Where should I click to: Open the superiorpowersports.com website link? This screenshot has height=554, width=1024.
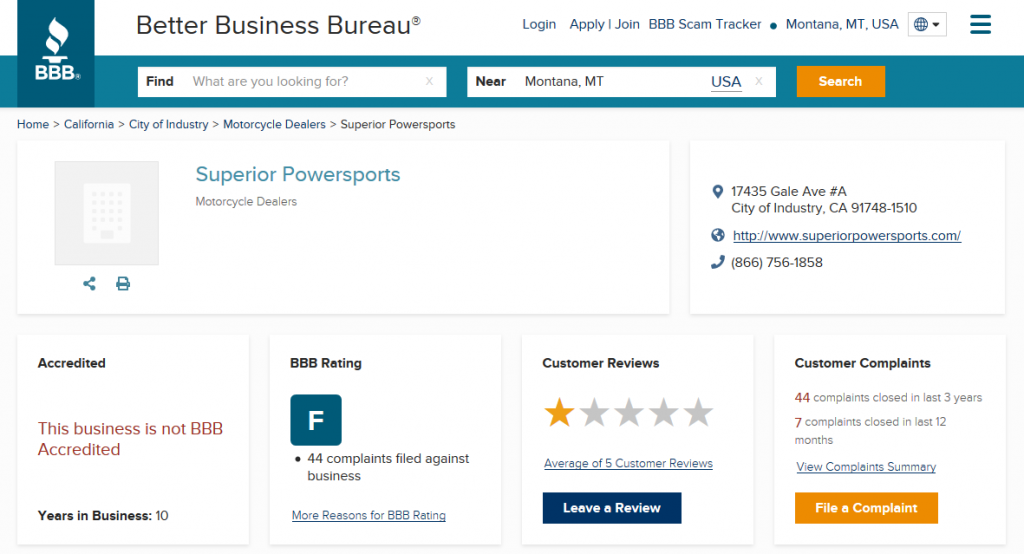(x=846, y=236)
